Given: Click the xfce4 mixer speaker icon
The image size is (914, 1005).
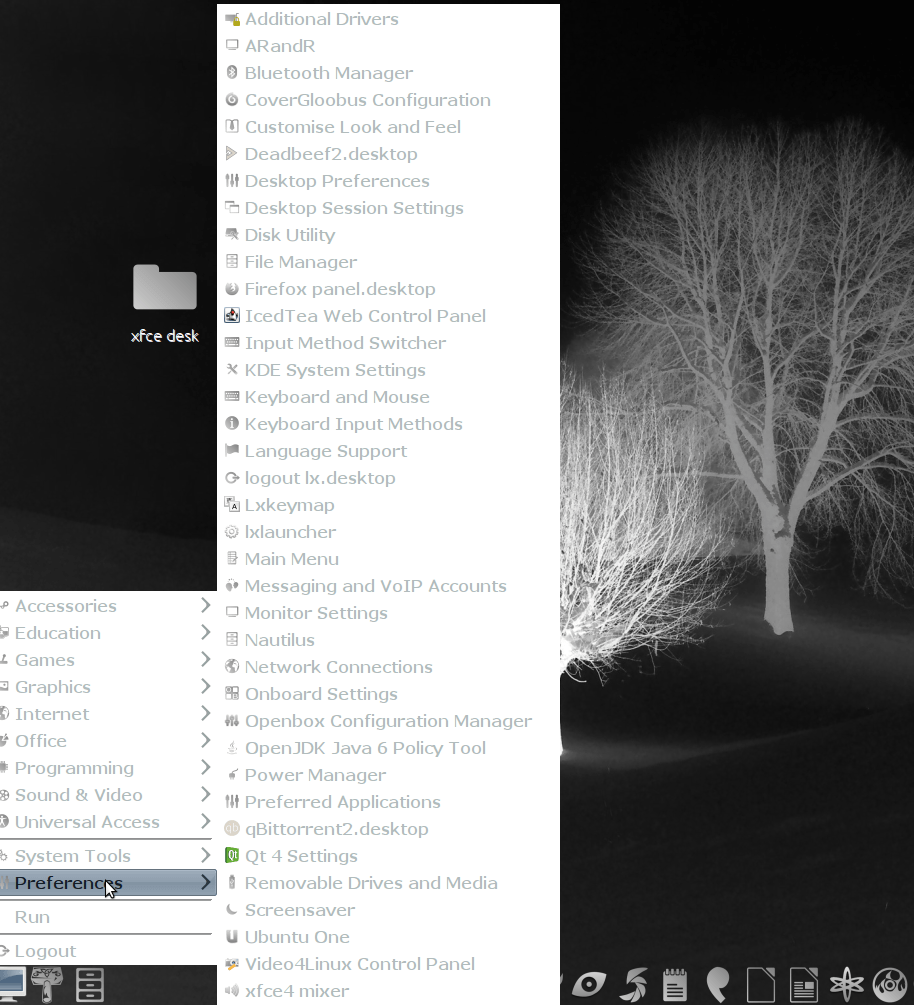Looking at the screenshot, I should (232, 991).
